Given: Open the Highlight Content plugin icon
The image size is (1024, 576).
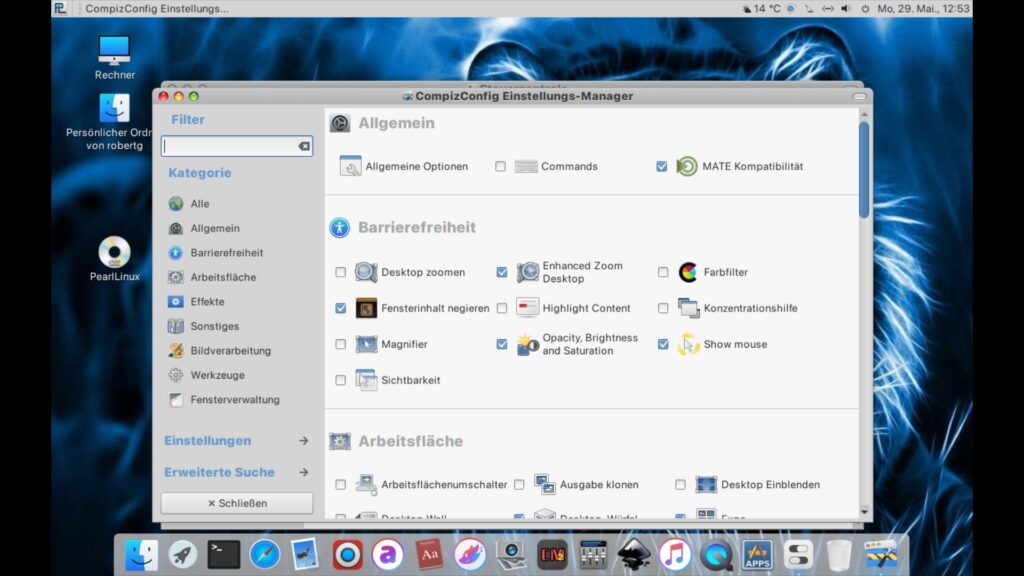Looking at the screenshot, I should click(527, 308).
